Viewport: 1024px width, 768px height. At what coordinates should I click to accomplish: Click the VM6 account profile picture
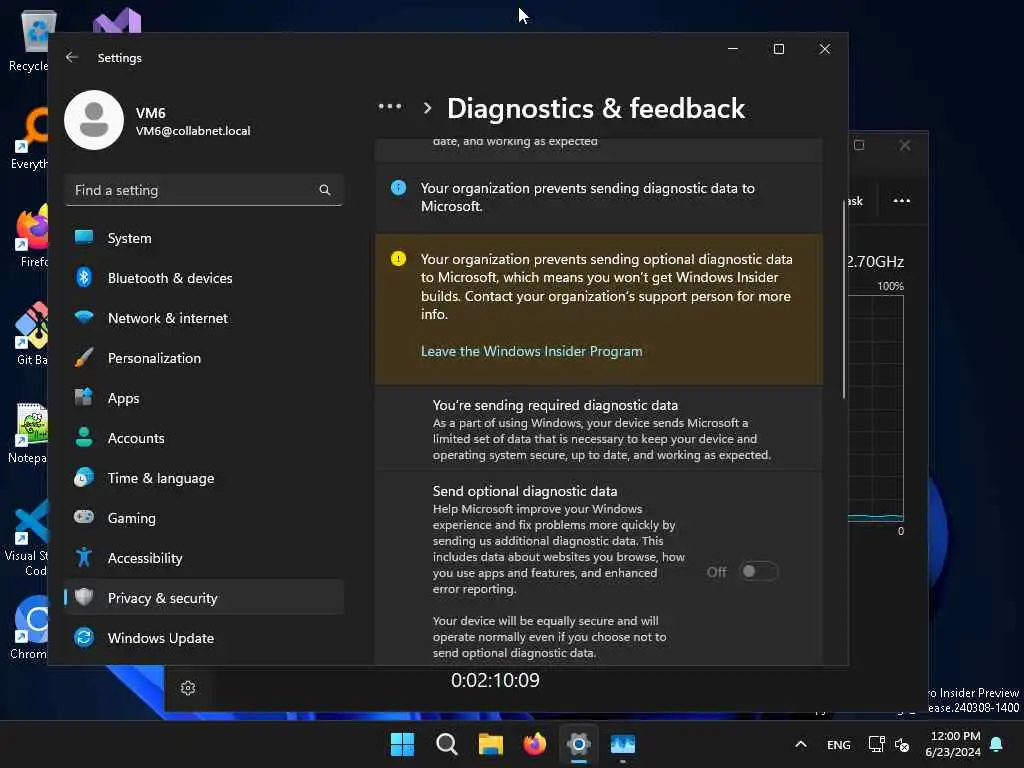[x=94, y=120]
